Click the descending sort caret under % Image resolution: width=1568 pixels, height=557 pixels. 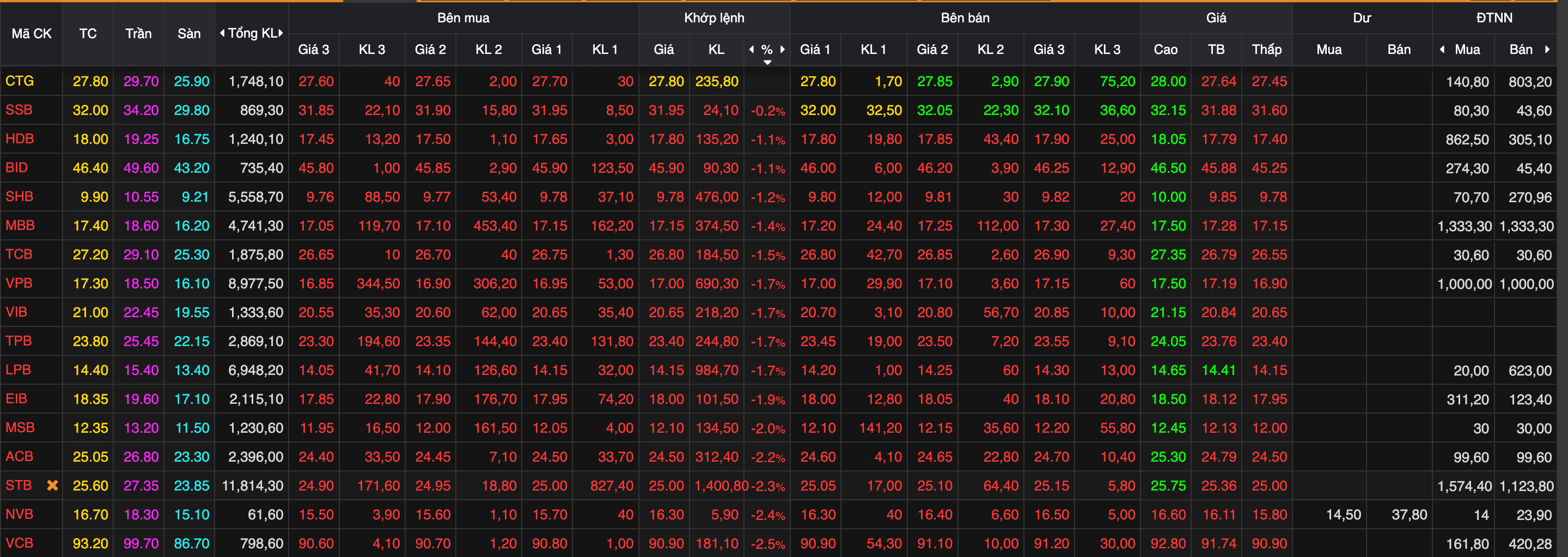click(767, 62)
